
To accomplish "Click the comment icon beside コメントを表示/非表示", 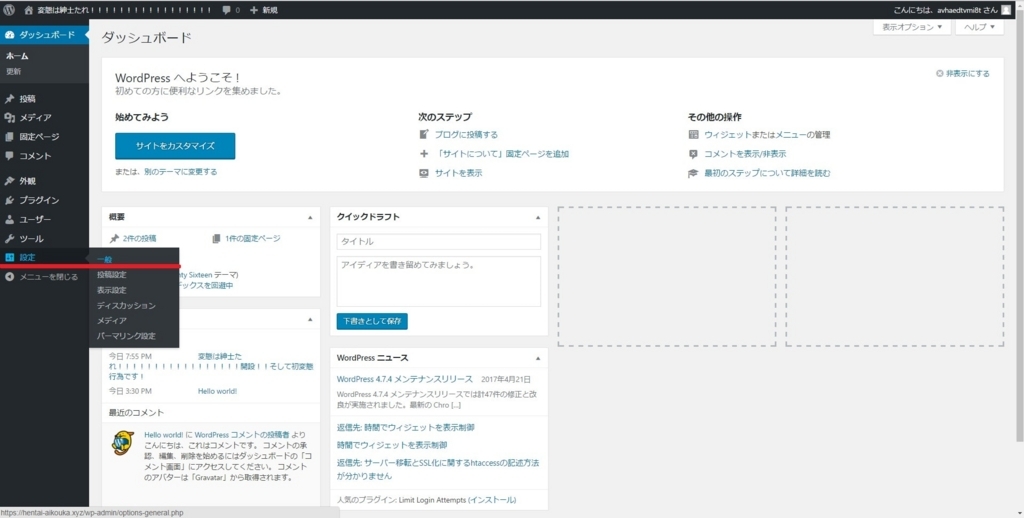I will click(x=694, y=154).
